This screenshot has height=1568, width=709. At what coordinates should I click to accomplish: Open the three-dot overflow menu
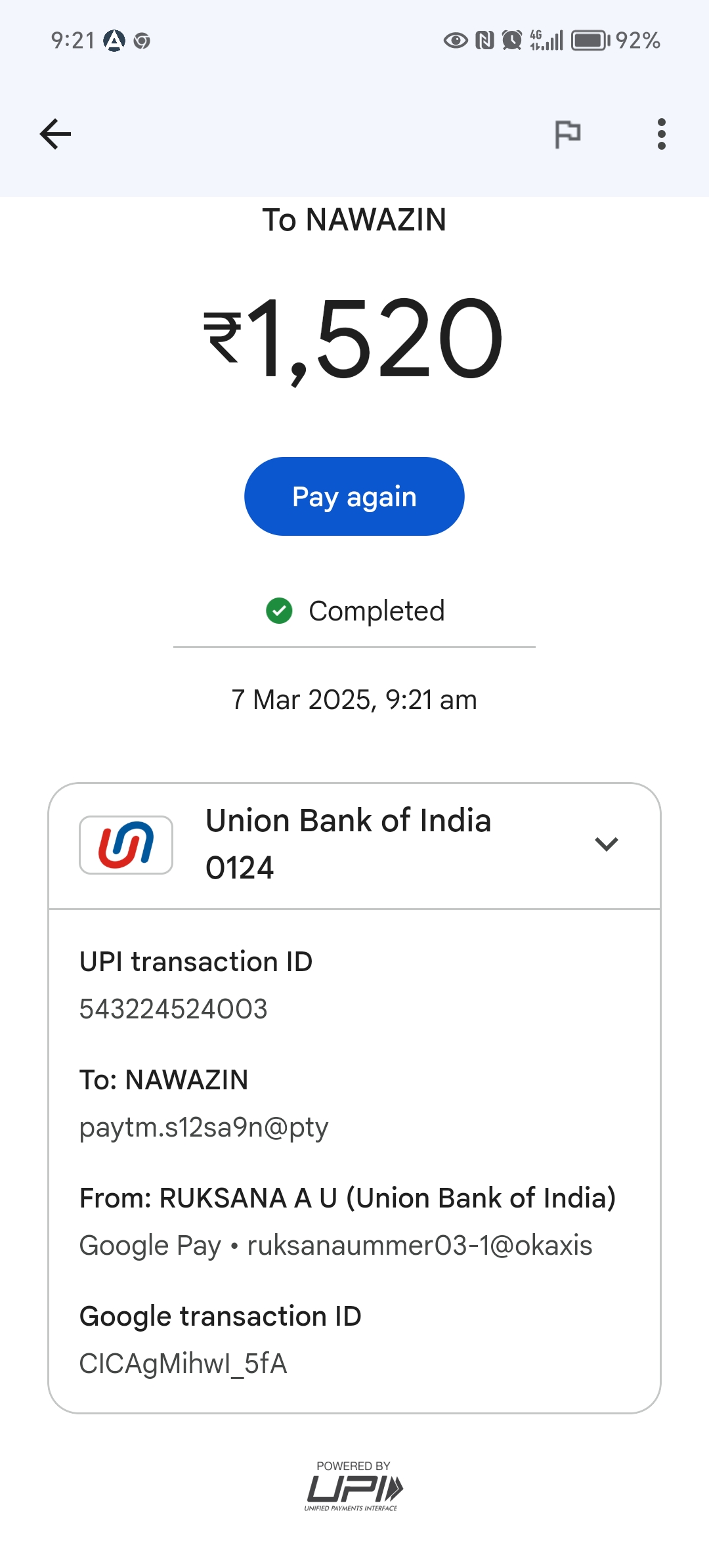coord(661,134)
